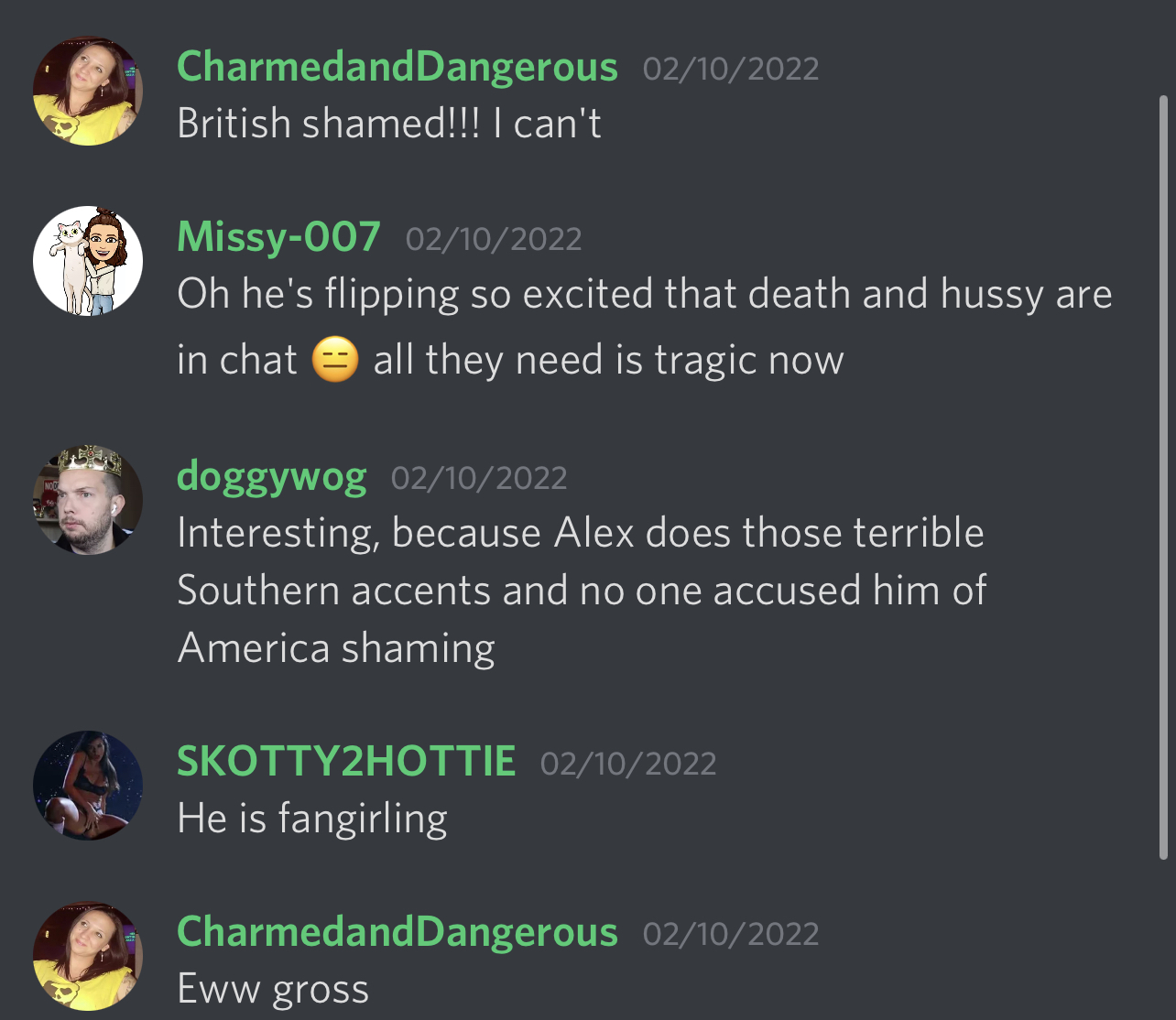Screen dimensions: 1176x1020
Task: Click CharmedandDangerous username above 'British shamed'
Action: pos(397,67)
